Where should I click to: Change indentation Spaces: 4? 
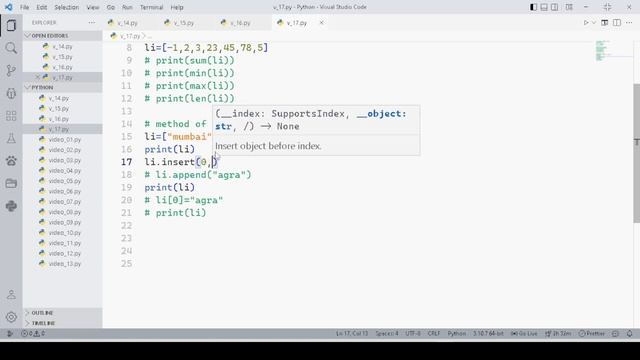[387, 333]
